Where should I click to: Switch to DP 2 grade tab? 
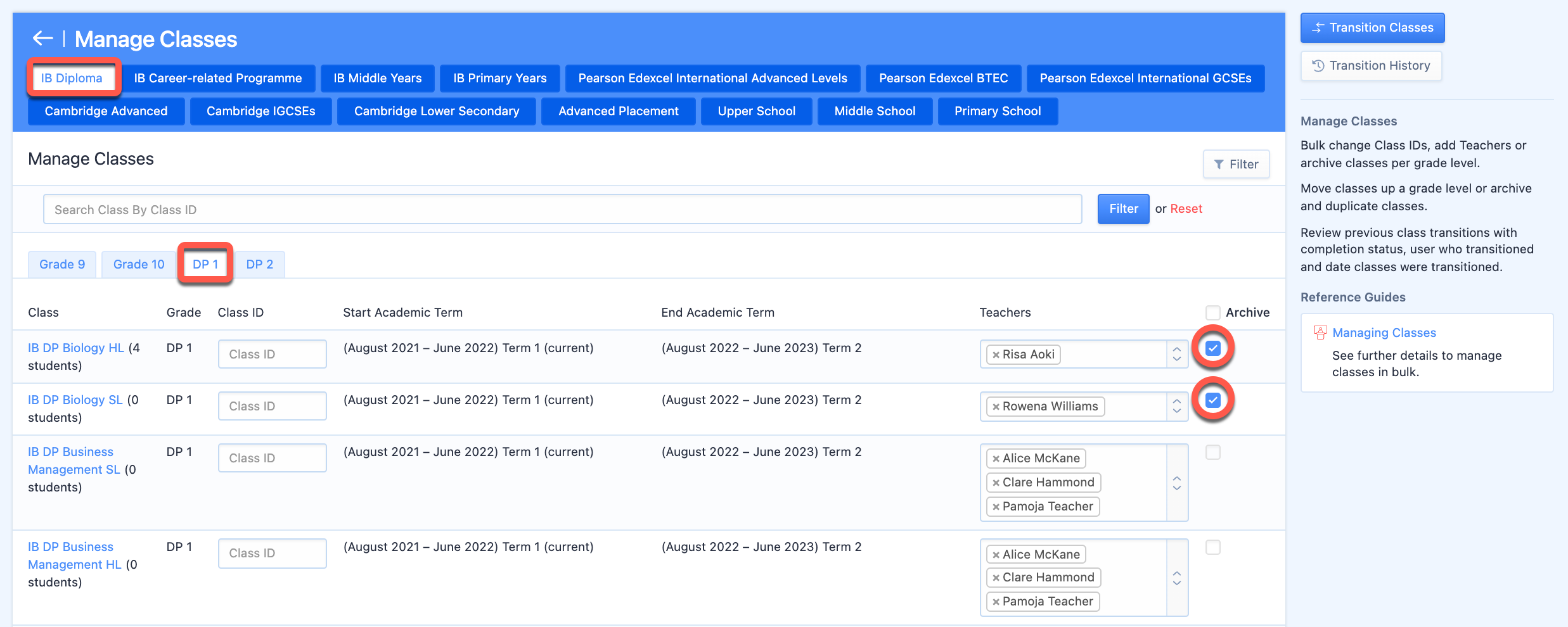pyautogui.click(x=260, y=264)
